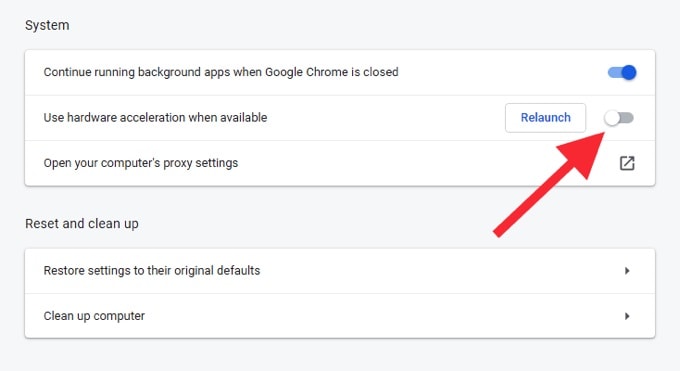680x371 pixels.
Task: Click the Restore settings to their original defaults text
Action: click(x=152, y=271)
